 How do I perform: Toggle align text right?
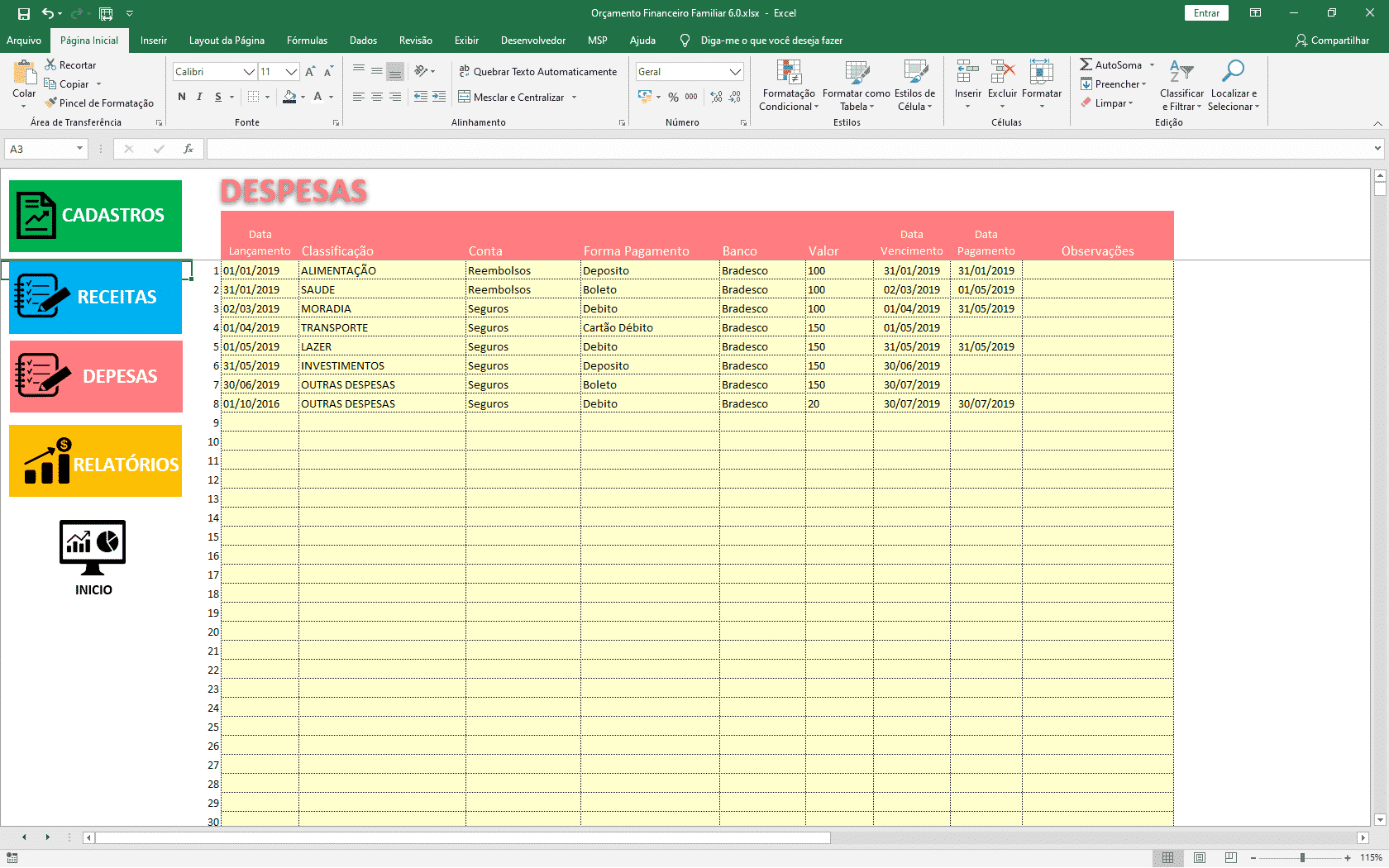pyautogui.click(x=395, y=97)
